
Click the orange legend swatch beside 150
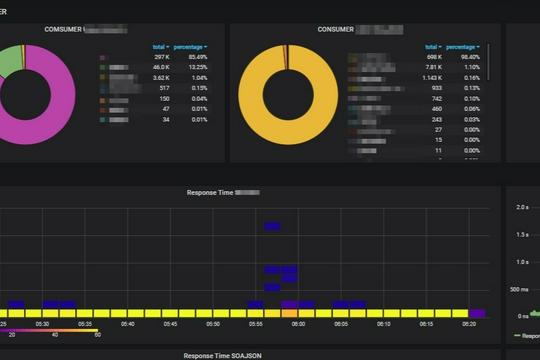[x=102, y=100]
